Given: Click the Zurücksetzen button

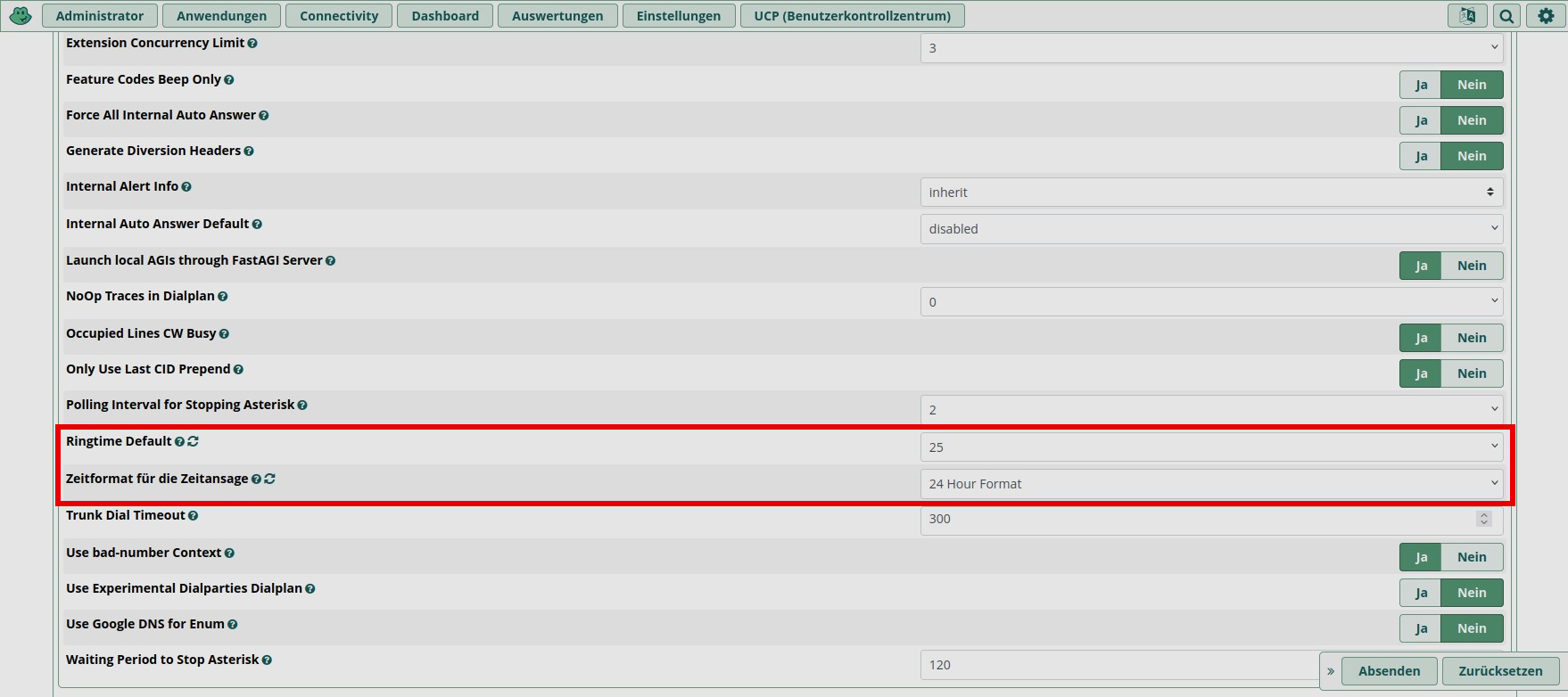Looking at the screenshot, I should tap(1500, 671).
